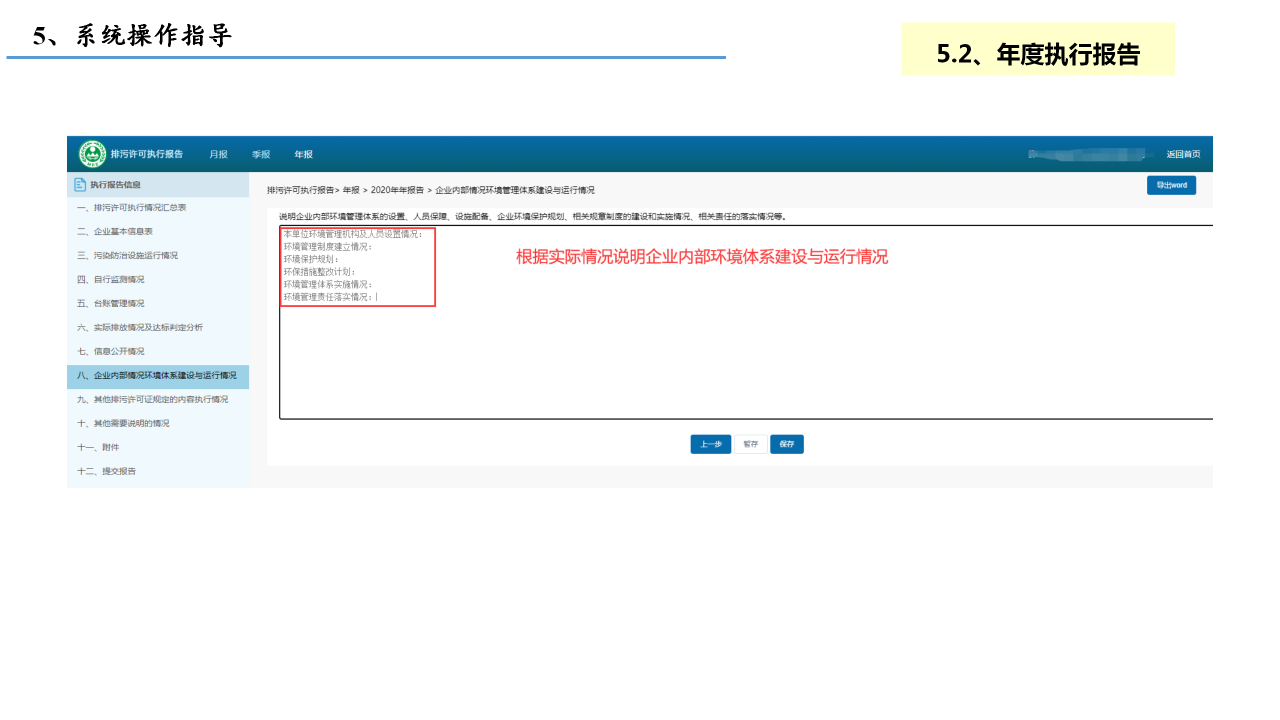
Task: Open 十一、附件 section
Action: (98, 448)
